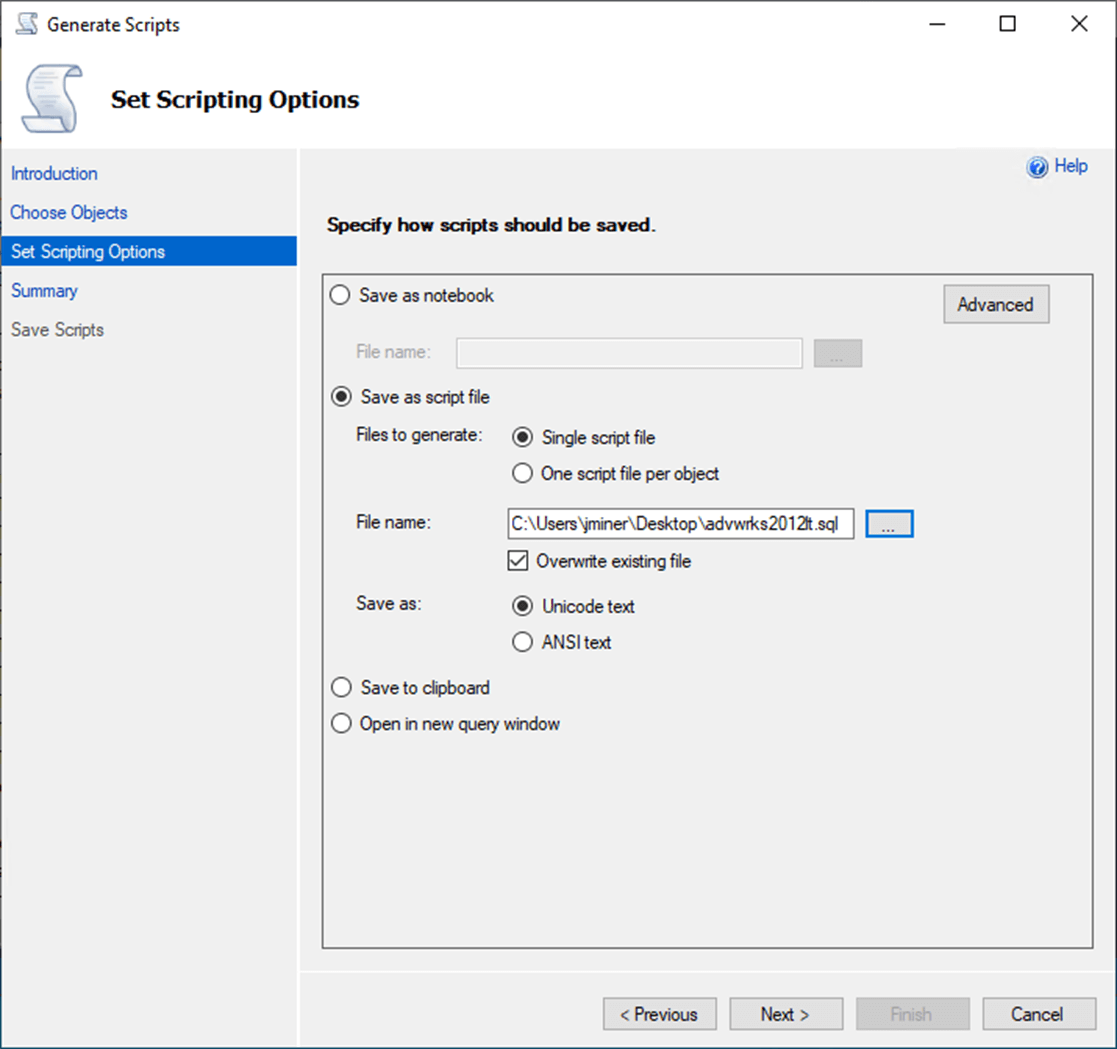Browse for script file with ellipsis button
1117x1049 pixels.
tap(889, 523)
